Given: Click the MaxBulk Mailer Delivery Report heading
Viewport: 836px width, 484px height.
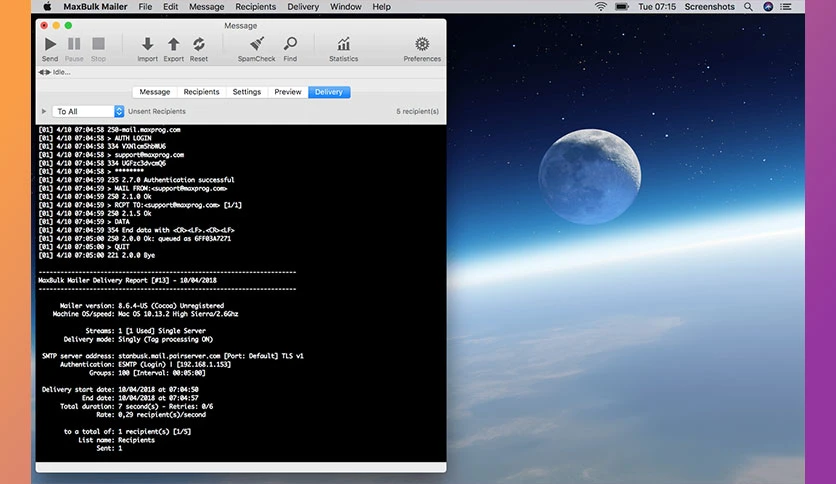Looking at the screenshot, I should click(x=127, y=280).
